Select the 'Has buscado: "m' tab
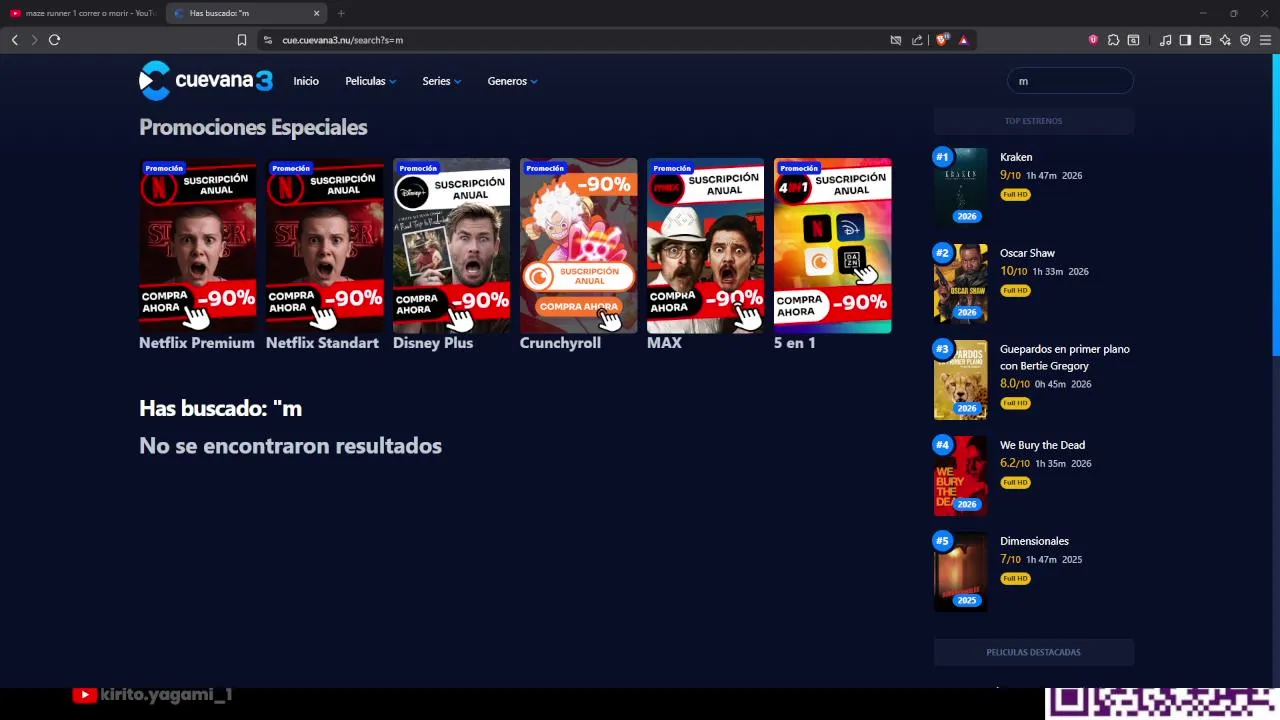This screenshot has height=720, width=1280. click(246, 13)
